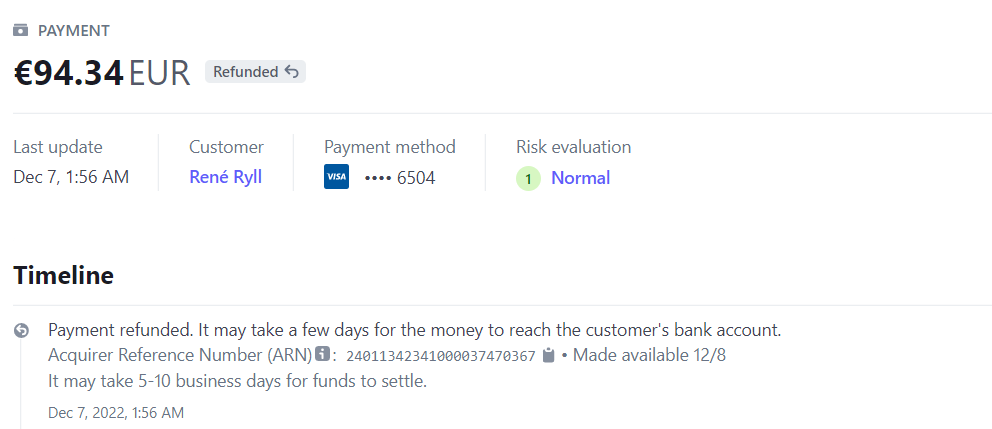Click the refund event icon in Timeline
Screen dimensions: 992x429
[x=22, y=331]
